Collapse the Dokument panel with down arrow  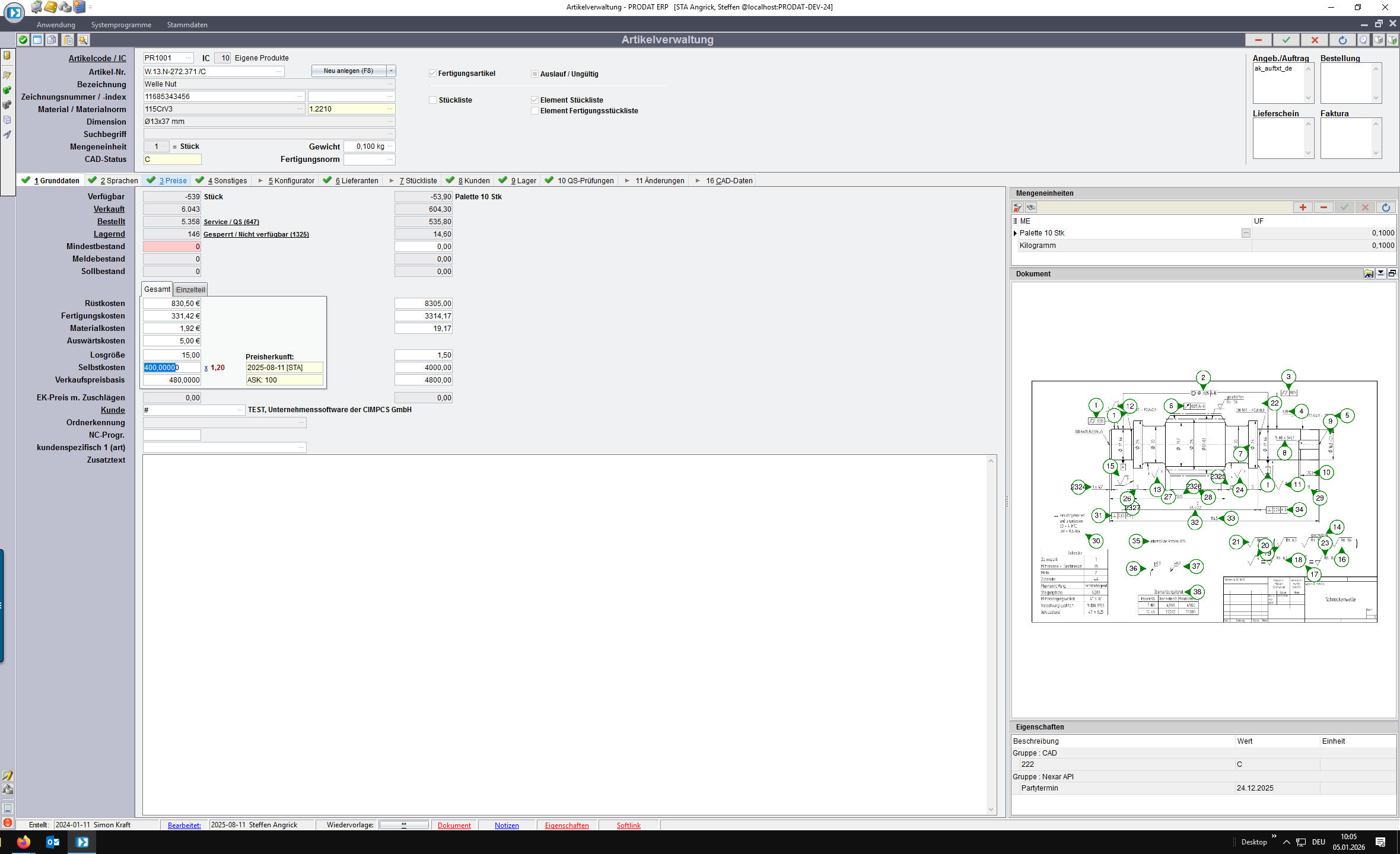pyautogui.click(x=1380, y=273)
